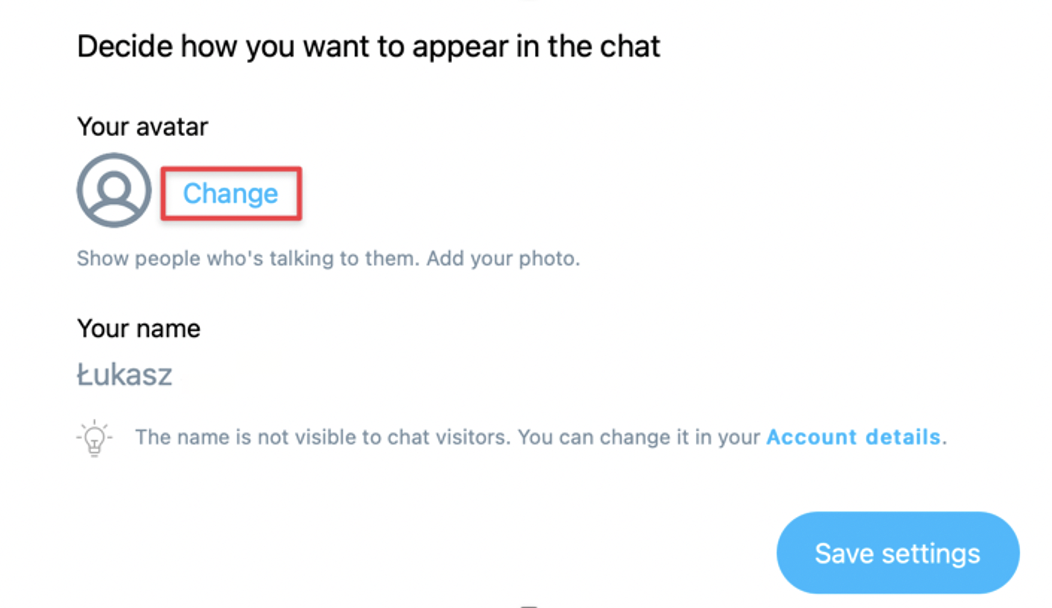Click the default avatar placeholder icon
This screenshot has width=1052, height=608.
click(114, 190)
